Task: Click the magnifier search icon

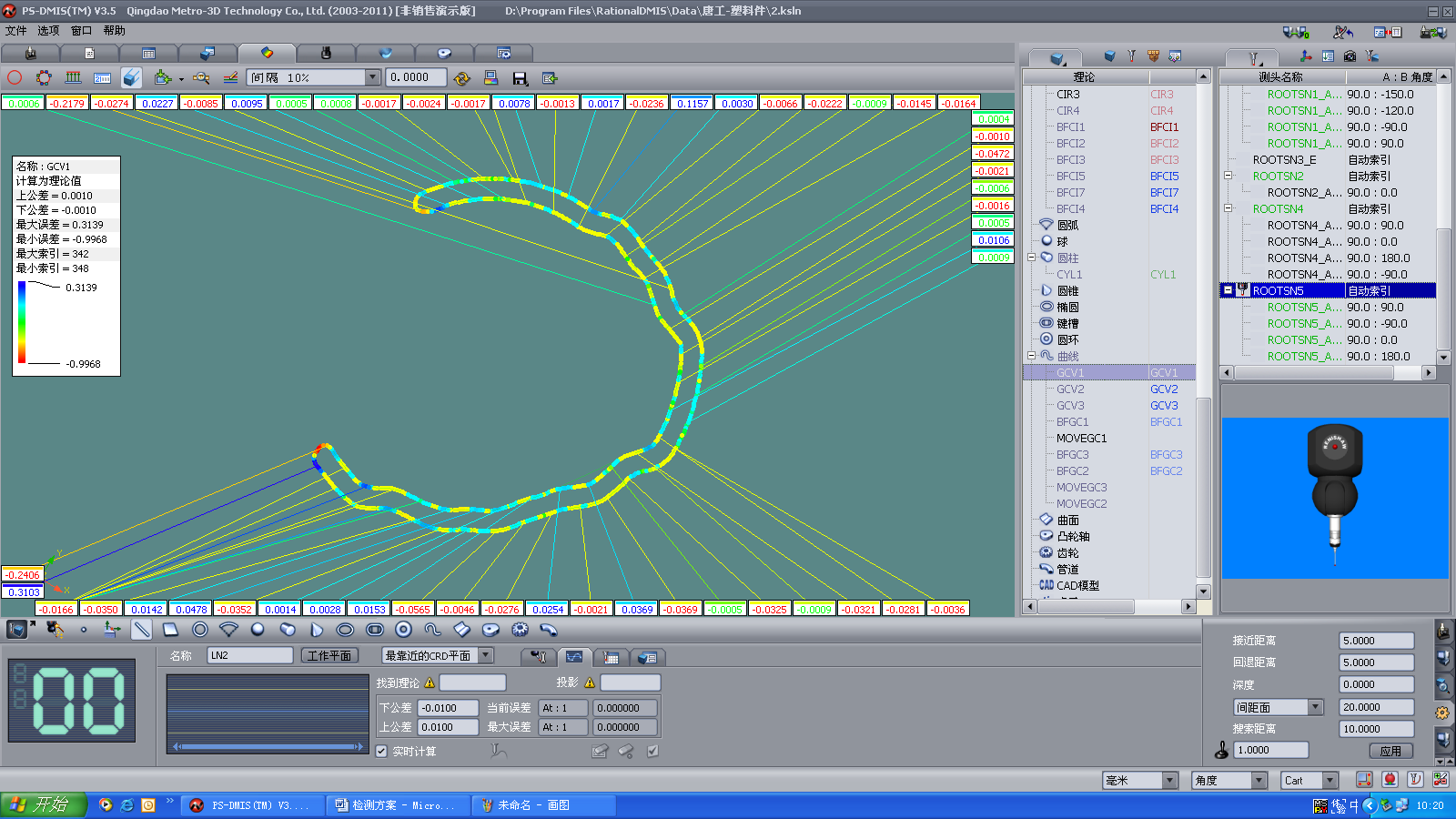Action: tap(201, 78)
